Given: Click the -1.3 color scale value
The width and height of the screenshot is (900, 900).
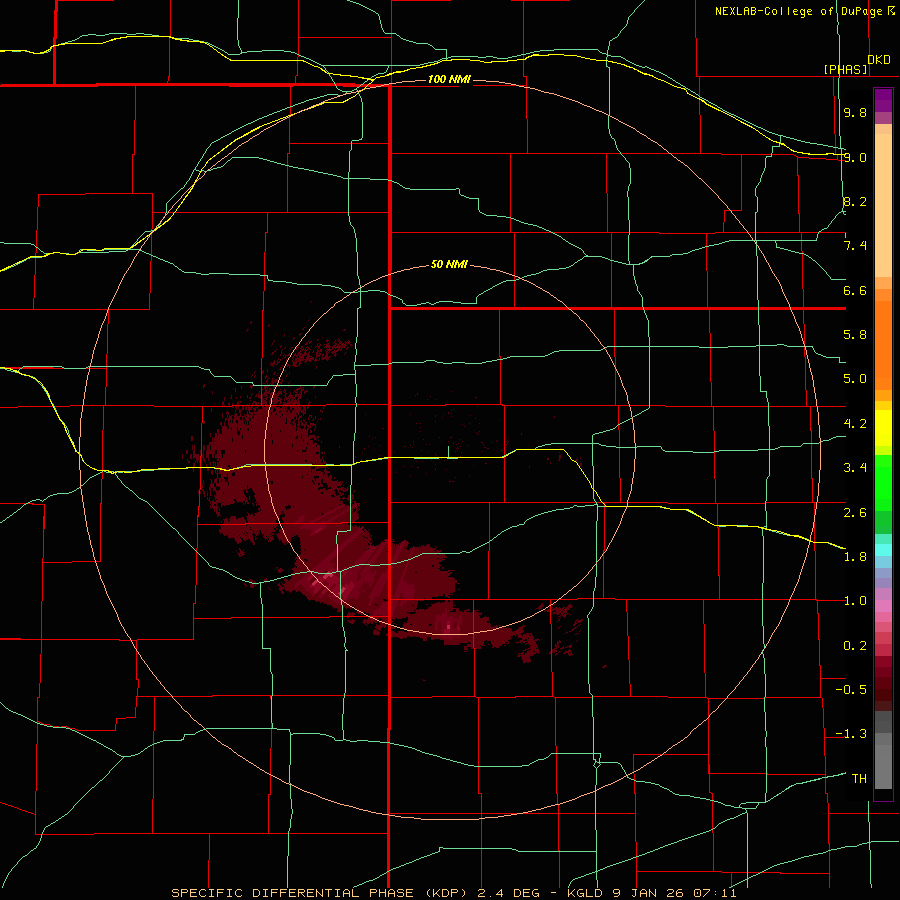Looking at the screenshot, I should [851, 734].
